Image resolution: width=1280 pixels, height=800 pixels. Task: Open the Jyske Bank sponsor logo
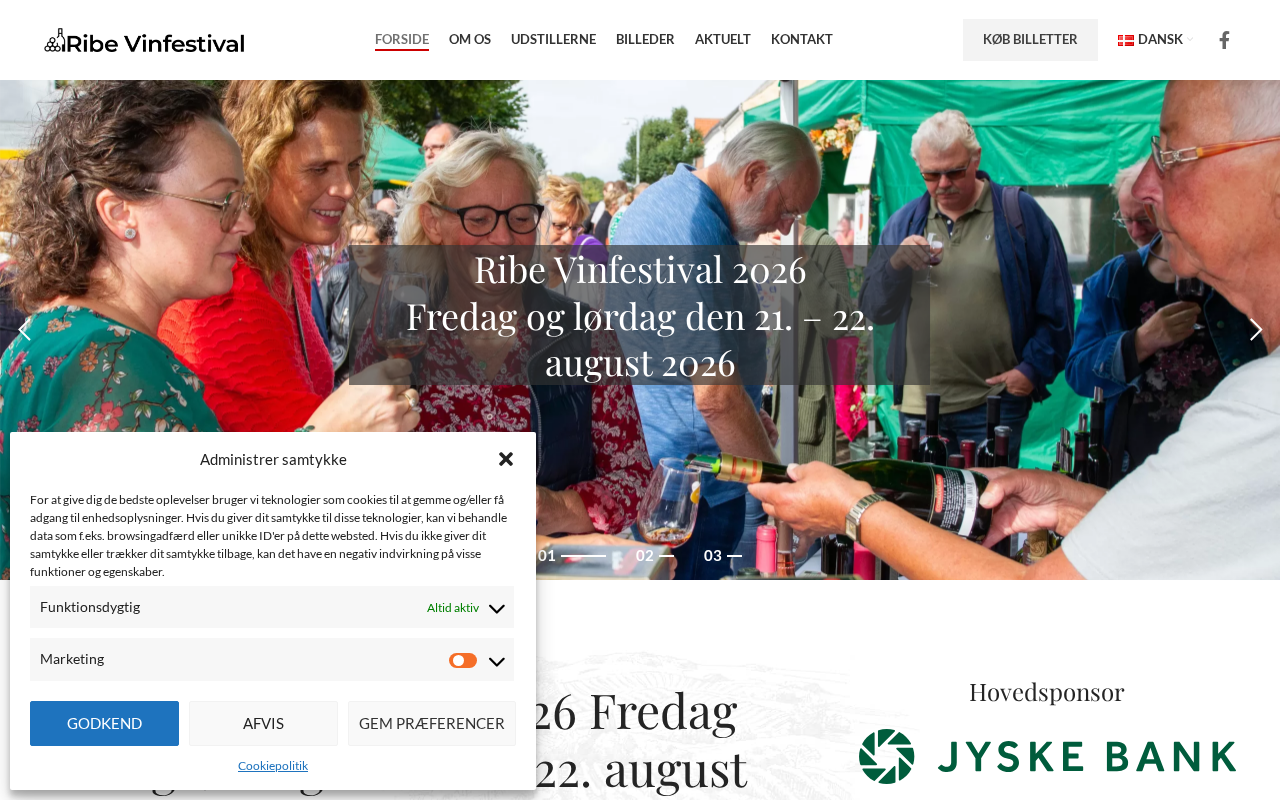coord(1047,756)
